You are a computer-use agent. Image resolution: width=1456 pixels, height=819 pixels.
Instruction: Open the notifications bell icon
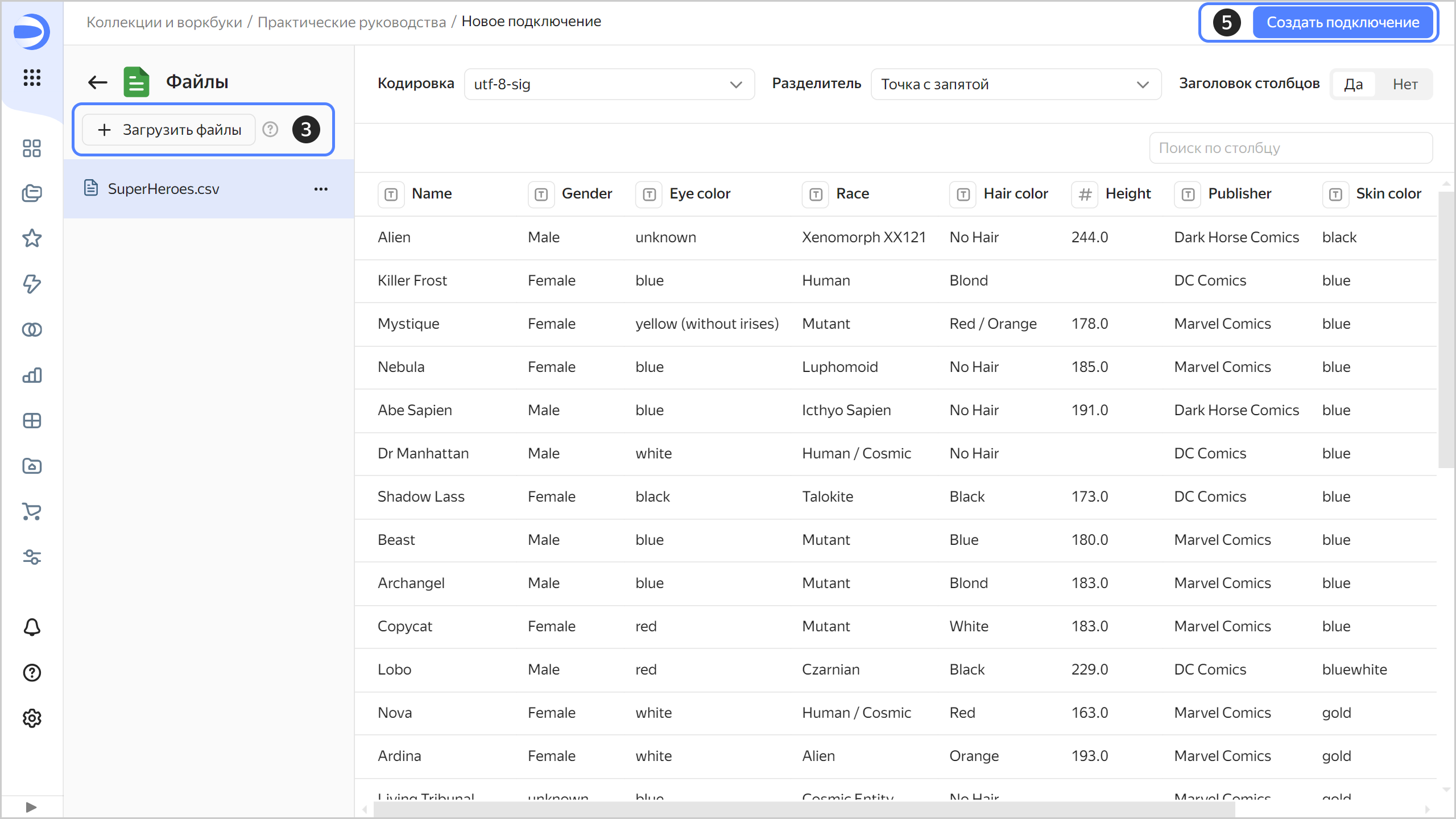(x=32, y=627)
